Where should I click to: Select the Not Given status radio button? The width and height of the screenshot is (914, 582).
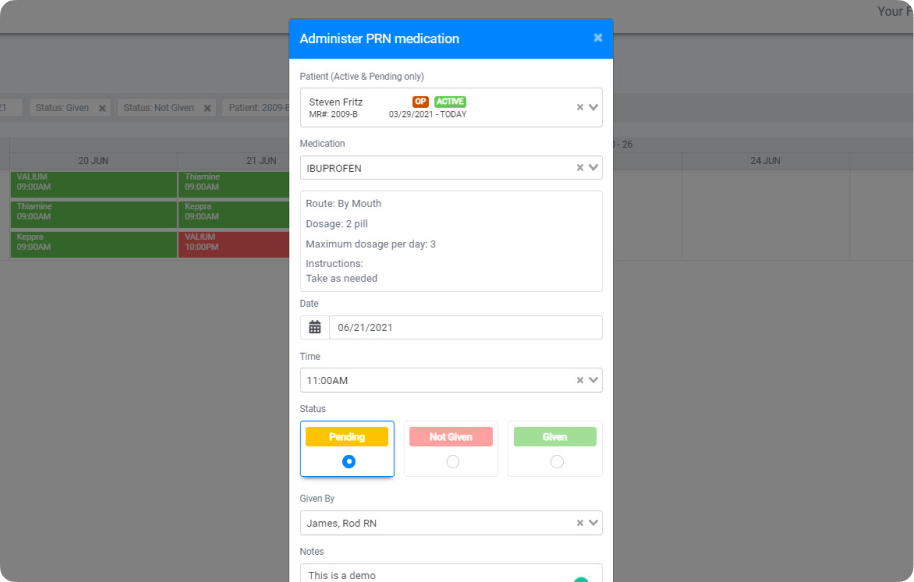(x=452, y=461)
